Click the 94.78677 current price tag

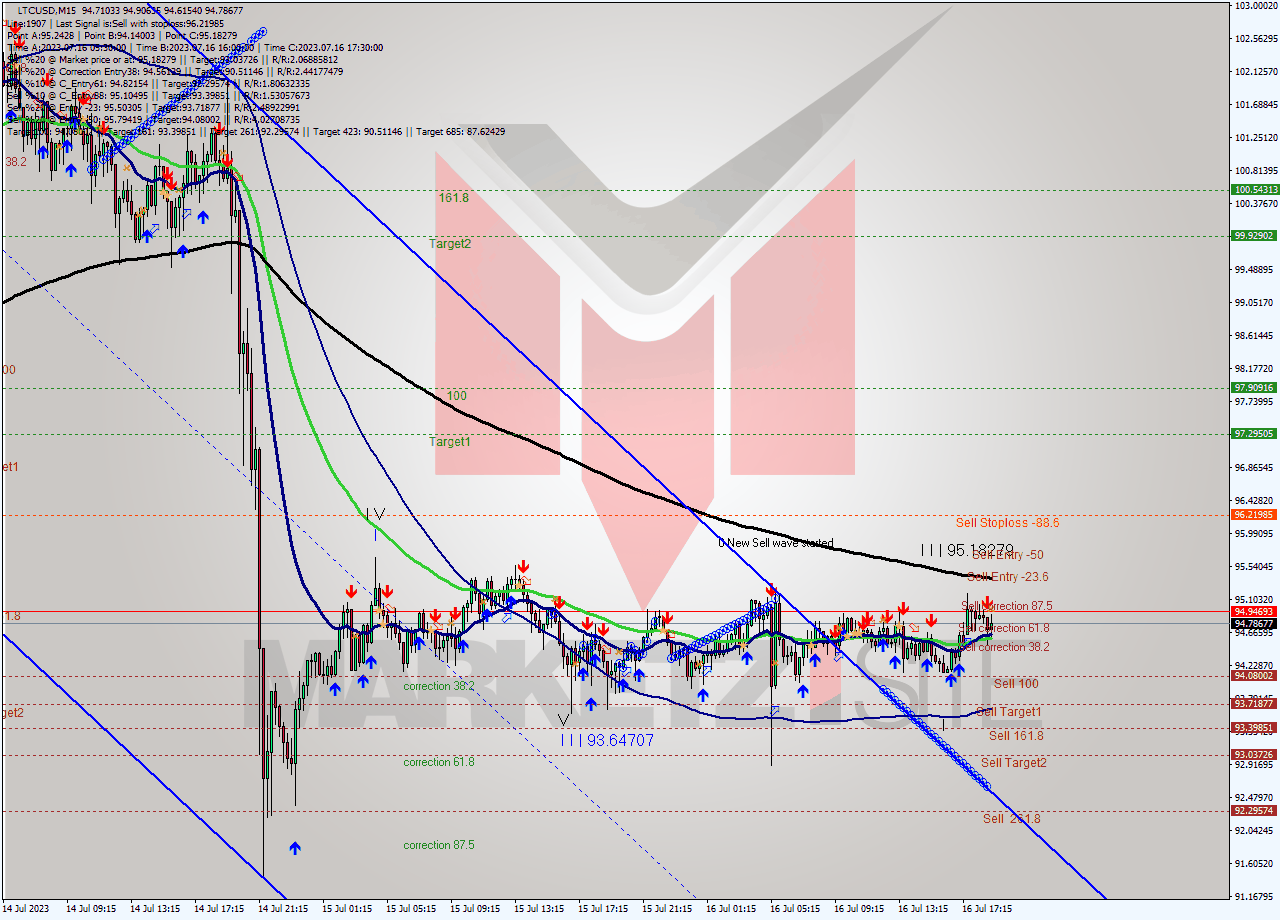[x=1254, y=623]
